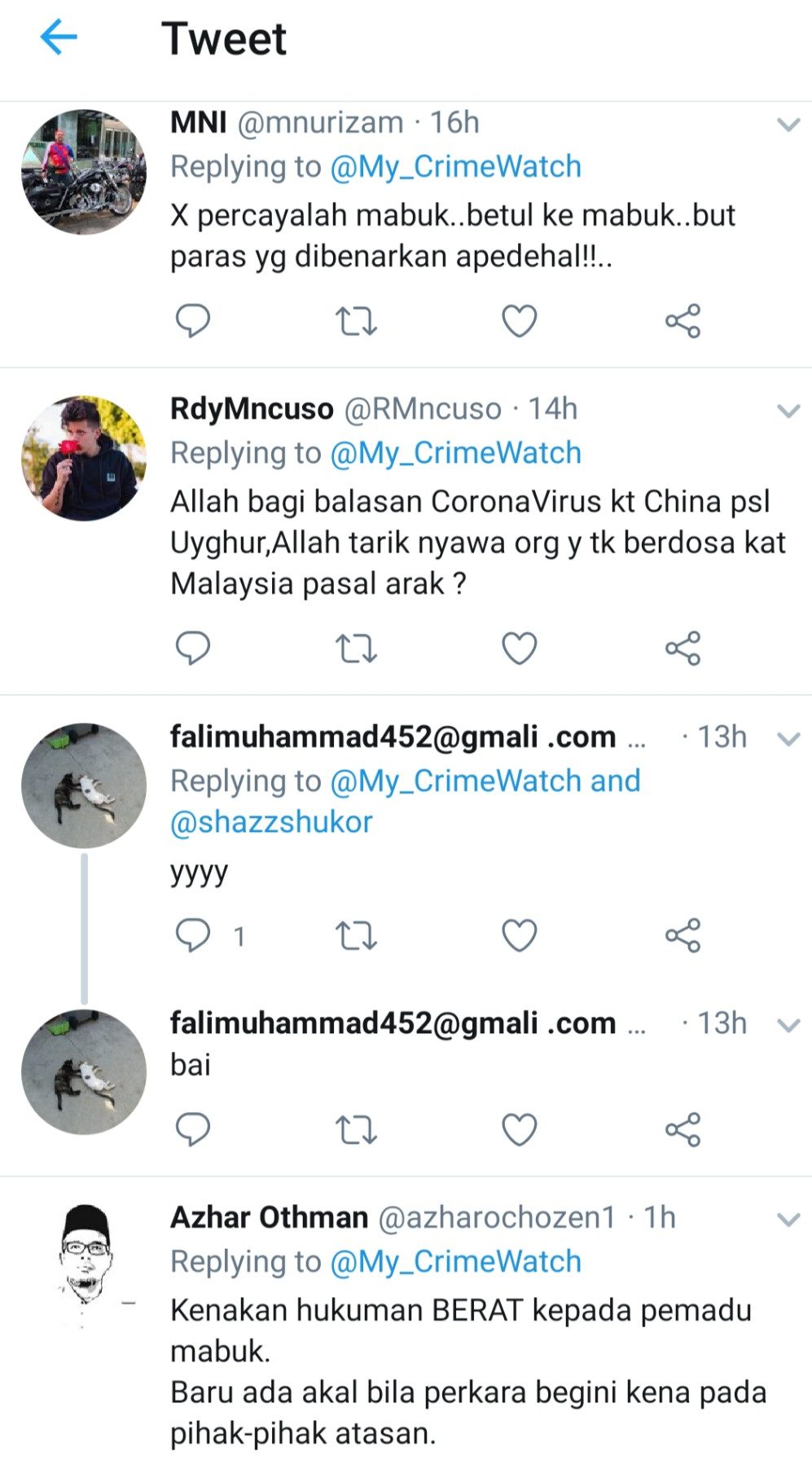Retweet the 'yyyy' tweet

tap(356, 935)
